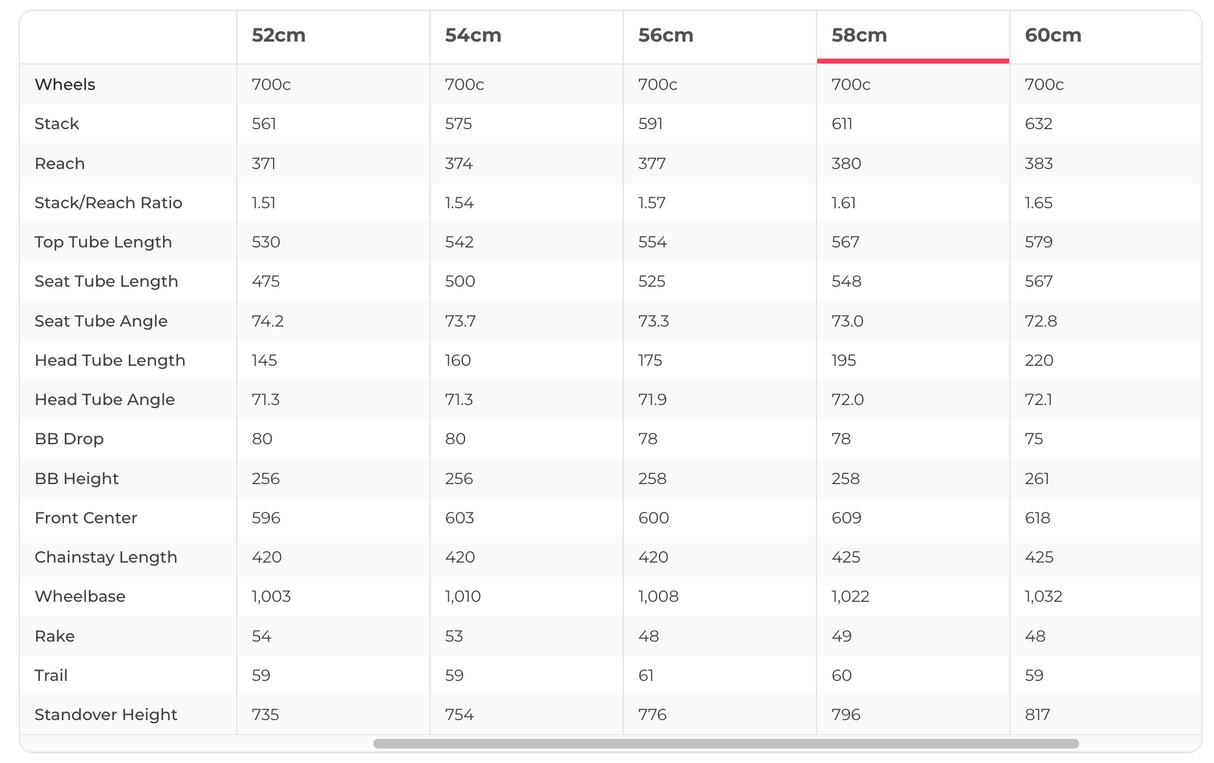The height and width of the screenshot is (763, 1214).
Task: Click the Stack/Reach Ratio row label
Action: pos(108,203)
